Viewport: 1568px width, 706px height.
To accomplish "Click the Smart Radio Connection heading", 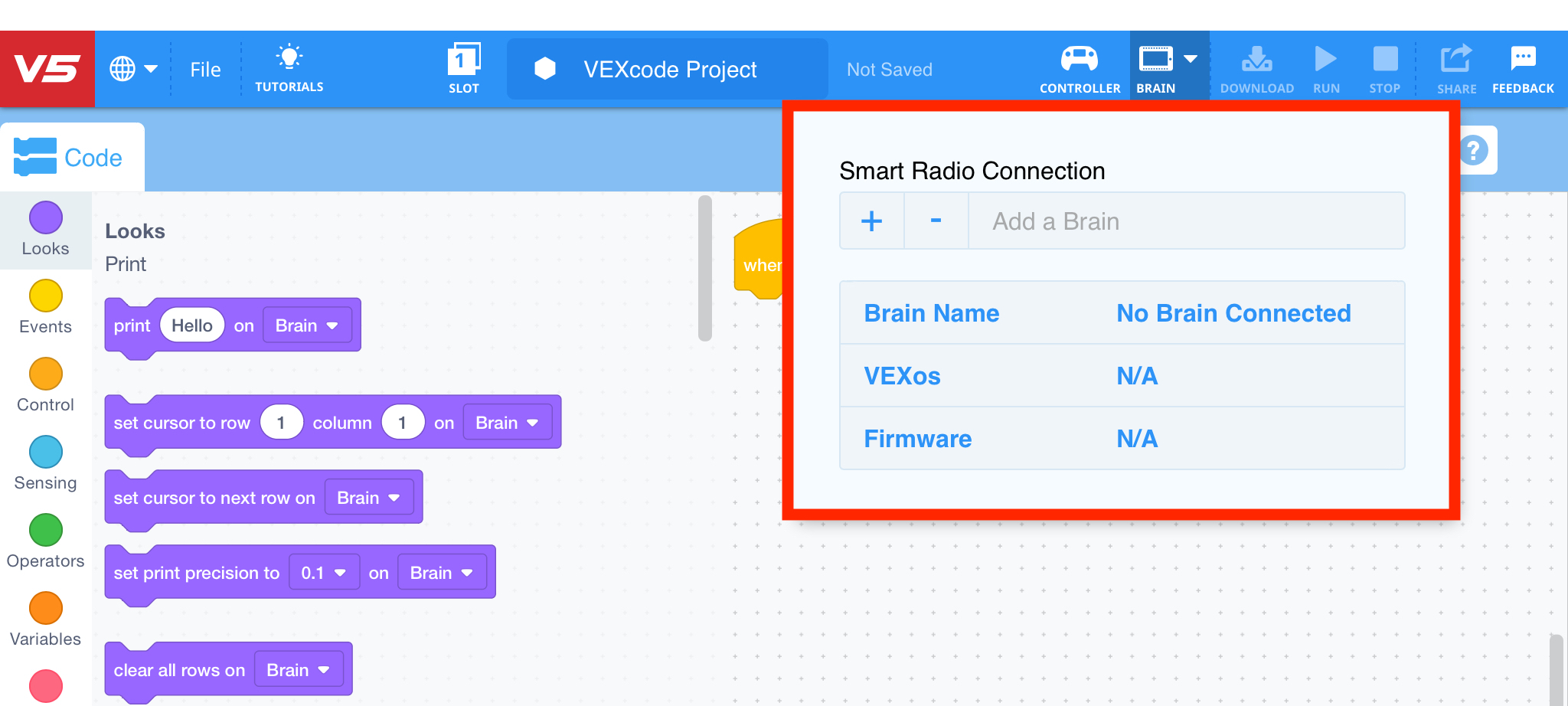I will point(972,171).
